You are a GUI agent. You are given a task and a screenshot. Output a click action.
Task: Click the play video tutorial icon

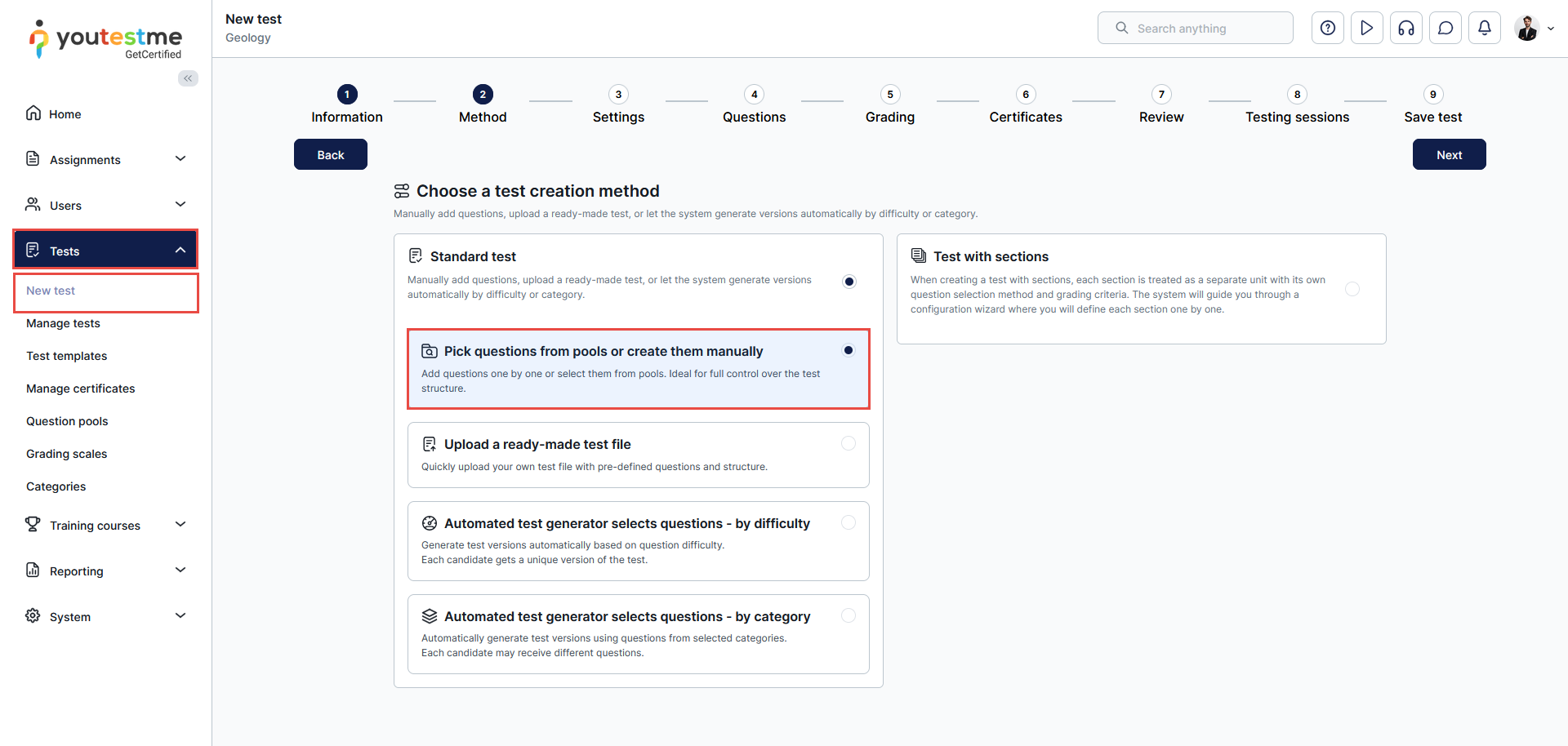[x=1366, y=29]
